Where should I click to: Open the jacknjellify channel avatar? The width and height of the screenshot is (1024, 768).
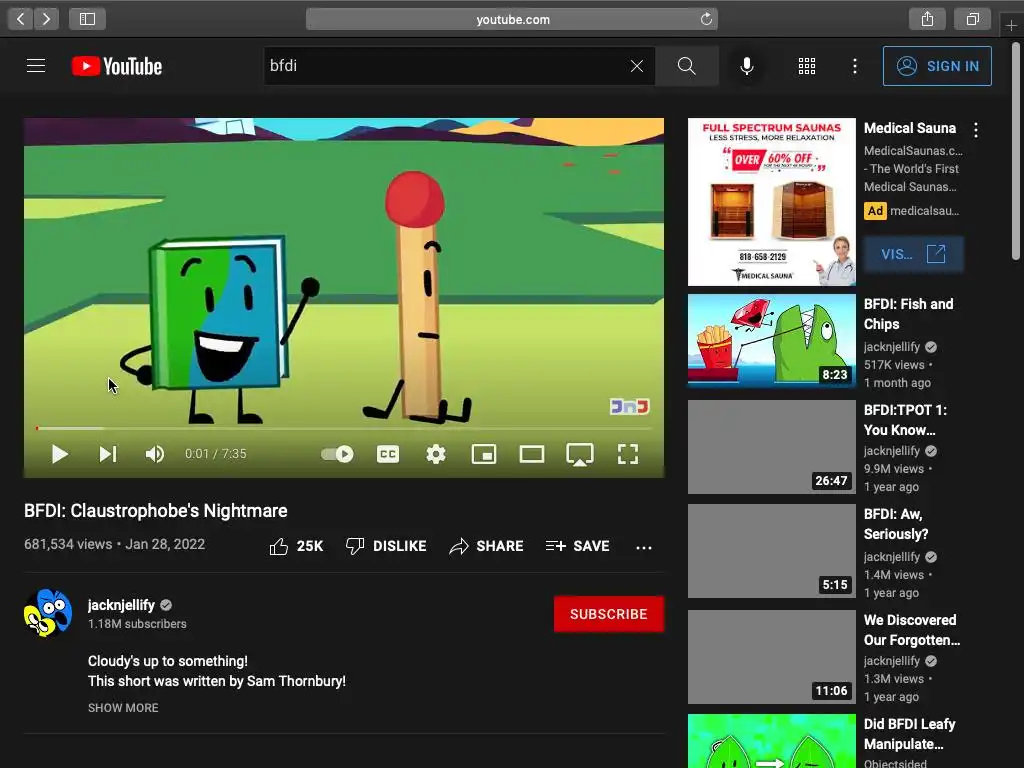[48, 612]
